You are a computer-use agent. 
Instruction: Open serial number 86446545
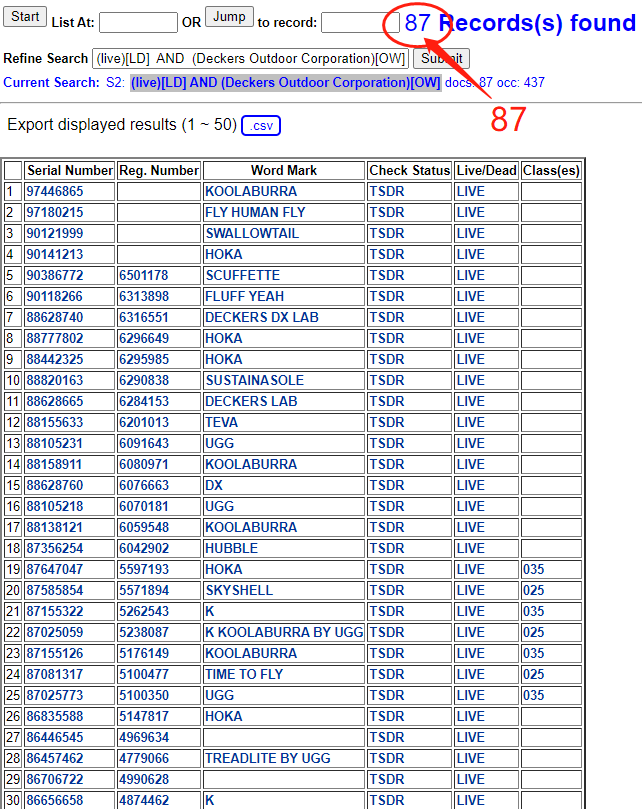pyautogui.click(x=55, y=737)
